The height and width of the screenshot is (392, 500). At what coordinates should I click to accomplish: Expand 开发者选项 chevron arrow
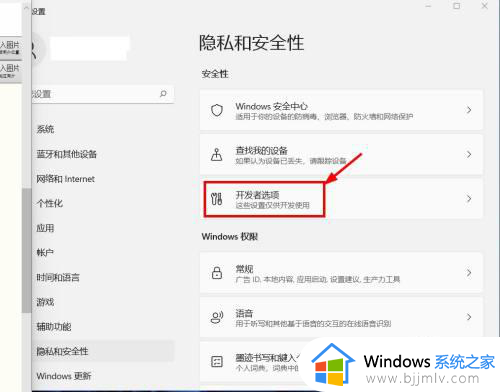point(469,199)
